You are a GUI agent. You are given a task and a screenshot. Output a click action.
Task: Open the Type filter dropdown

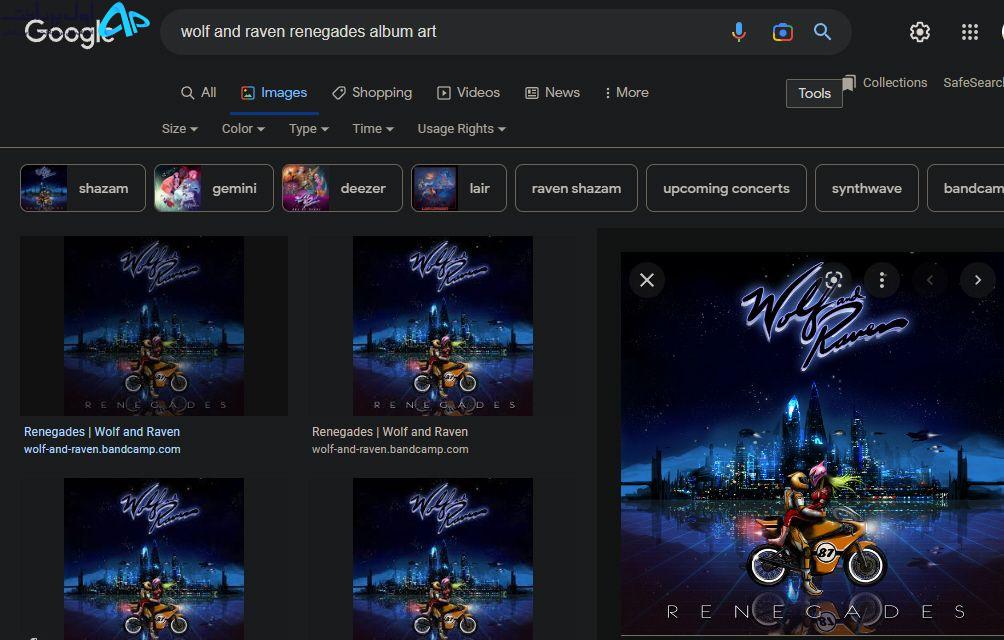309,129
